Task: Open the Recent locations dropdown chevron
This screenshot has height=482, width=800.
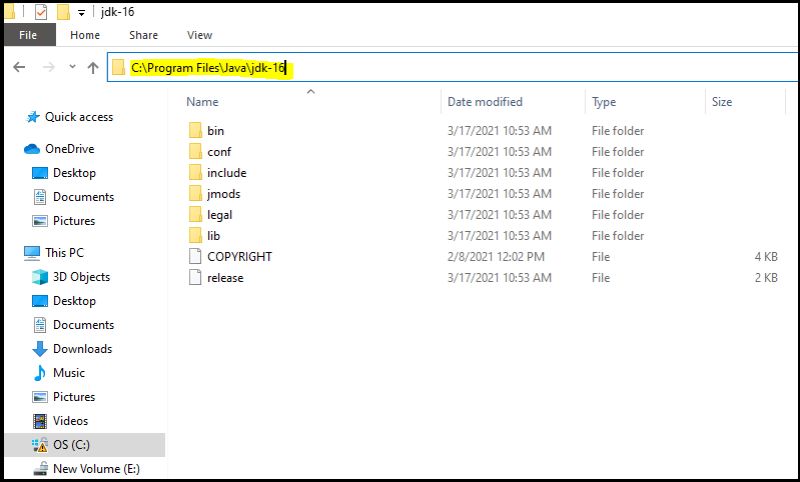Action: tap(72, 66)
